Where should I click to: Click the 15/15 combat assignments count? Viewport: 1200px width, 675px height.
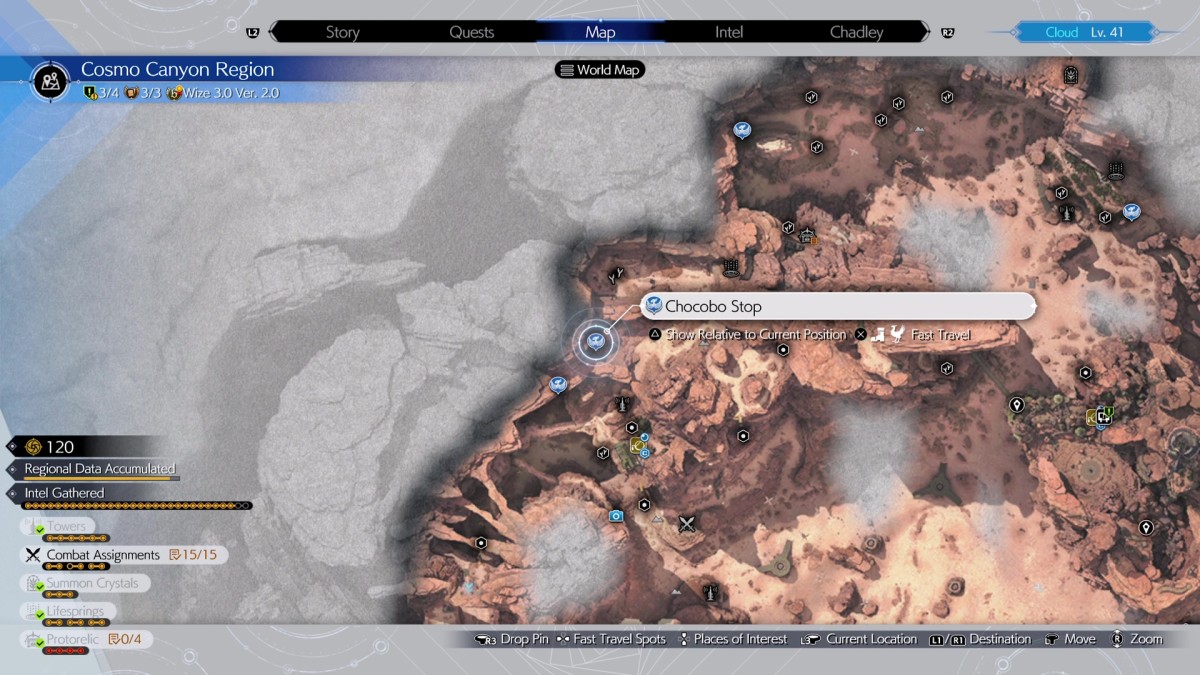click(193, 554)
